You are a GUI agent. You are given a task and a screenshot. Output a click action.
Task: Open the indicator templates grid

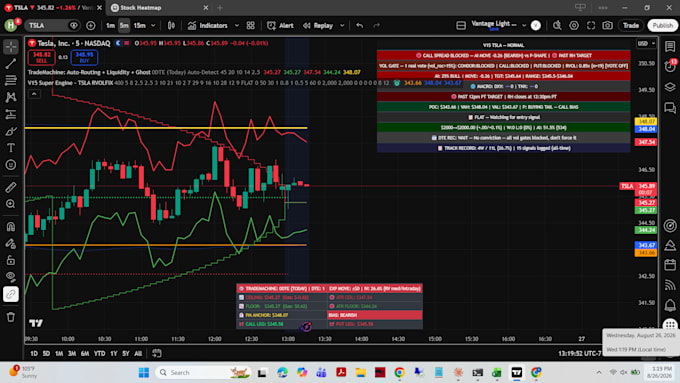pos(251,26)
